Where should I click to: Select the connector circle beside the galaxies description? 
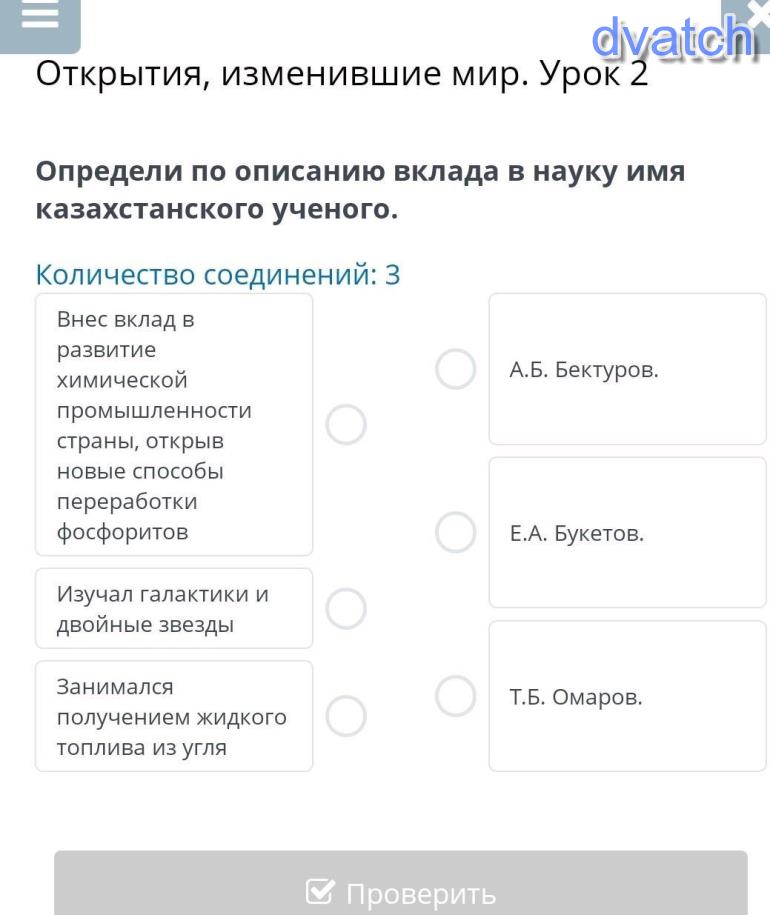click(346, 608)
